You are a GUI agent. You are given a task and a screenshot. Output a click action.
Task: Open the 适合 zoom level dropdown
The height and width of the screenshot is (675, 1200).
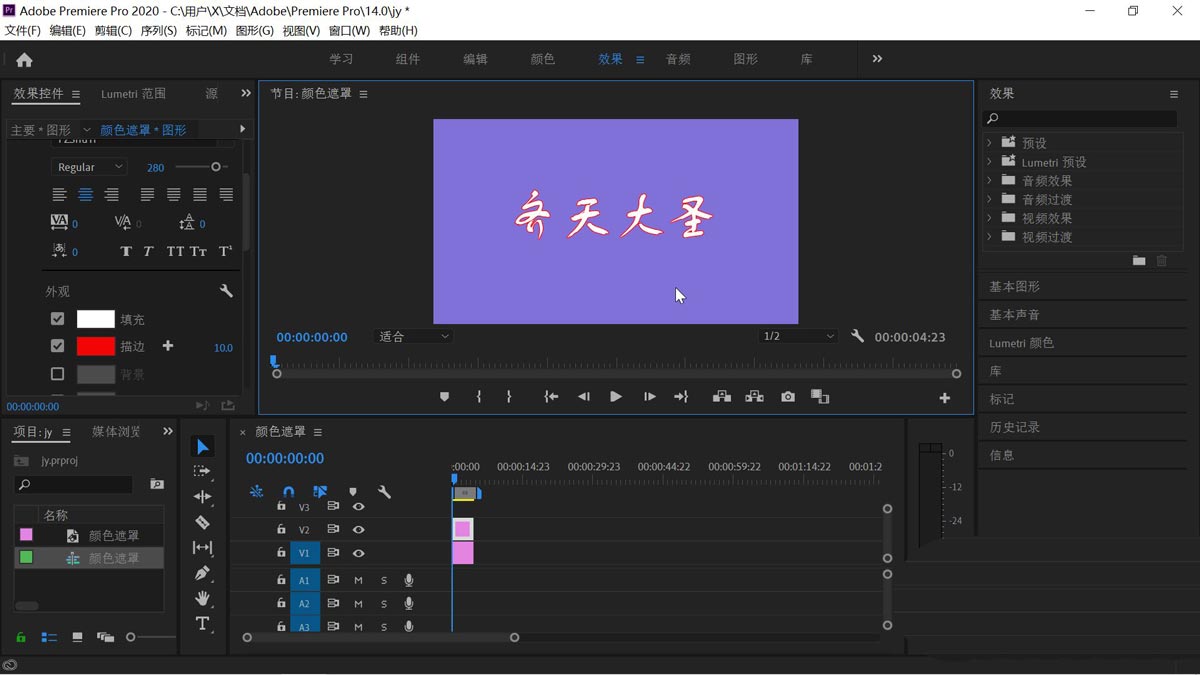pos(413,337)
